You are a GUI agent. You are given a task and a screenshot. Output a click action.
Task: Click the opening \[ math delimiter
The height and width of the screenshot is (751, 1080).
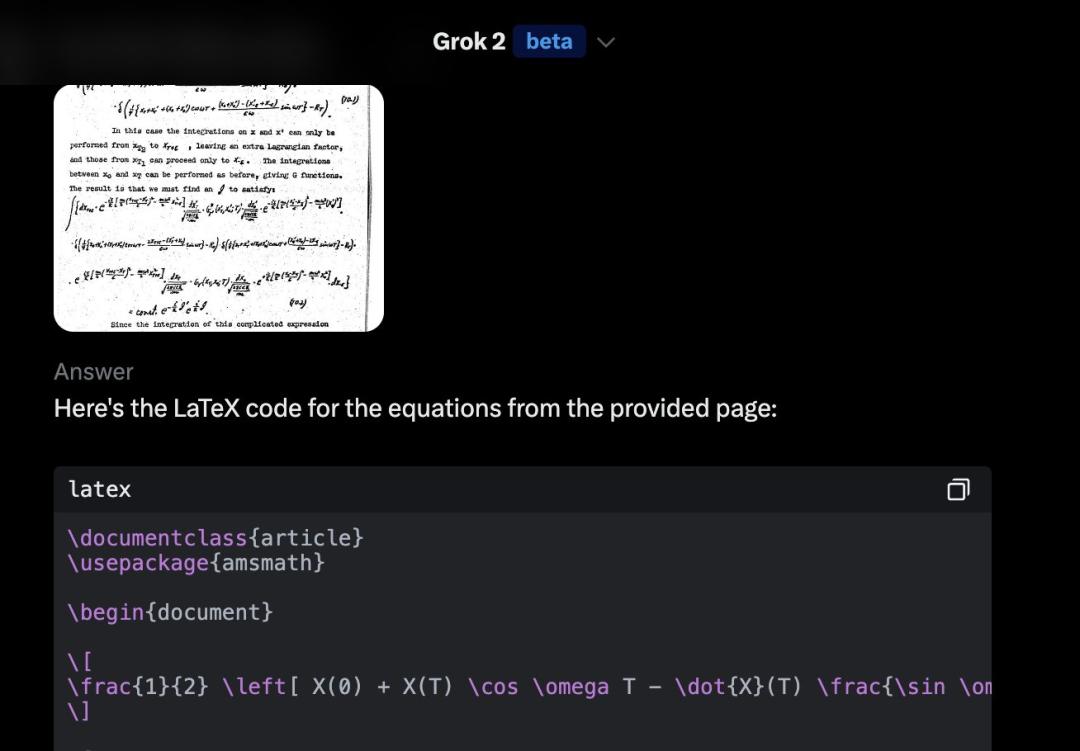80,661
